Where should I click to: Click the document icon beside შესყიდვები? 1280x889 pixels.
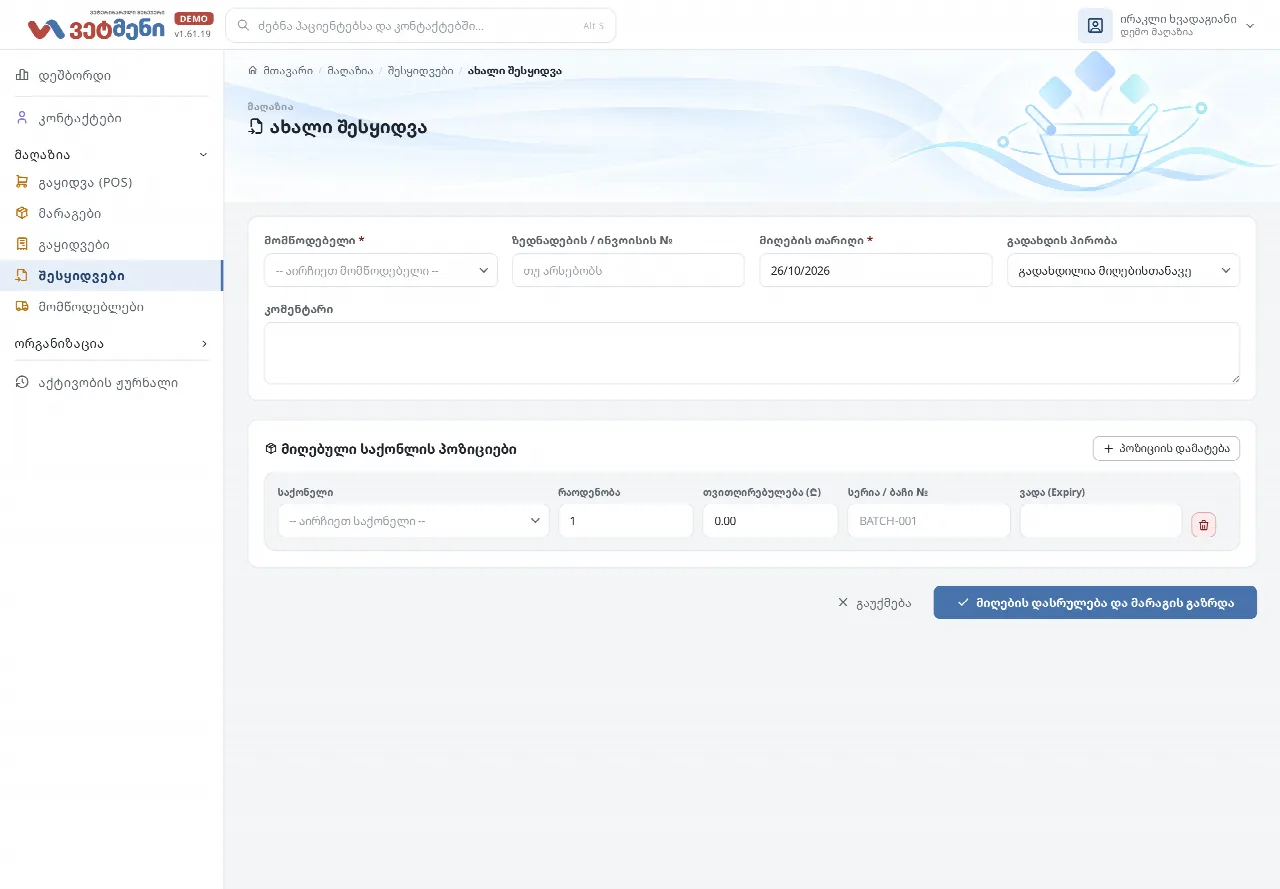[22, 275]
